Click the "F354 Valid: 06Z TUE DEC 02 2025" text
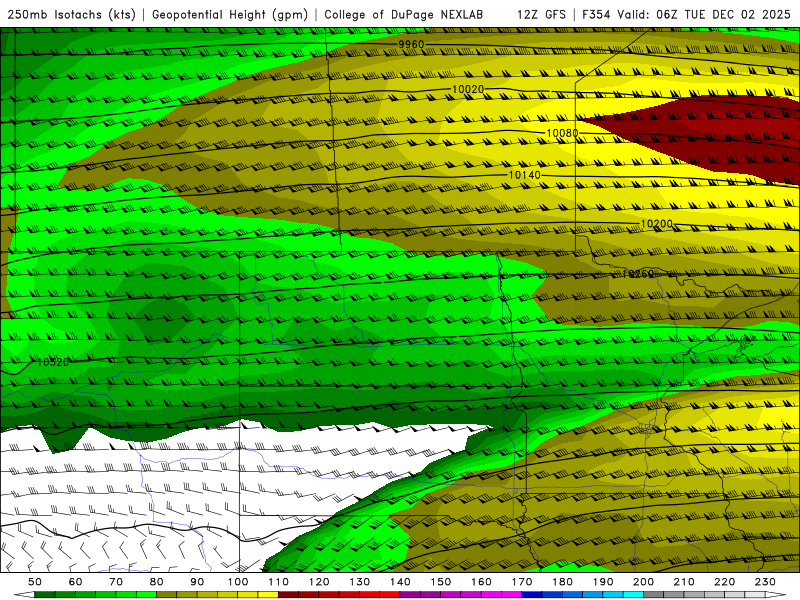The image size is (800, 600). click(686, 14)
